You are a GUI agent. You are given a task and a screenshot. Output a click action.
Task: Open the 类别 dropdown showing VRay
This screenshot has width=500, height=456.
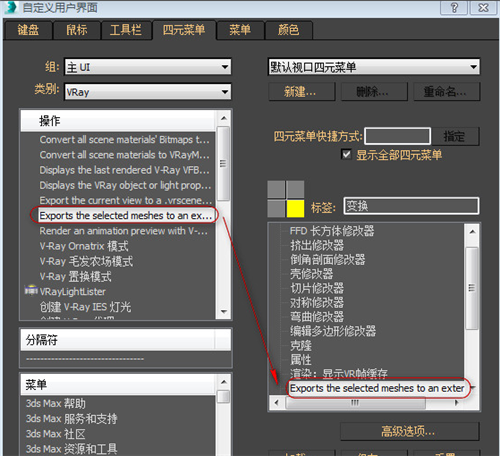(x=148, y=92)
